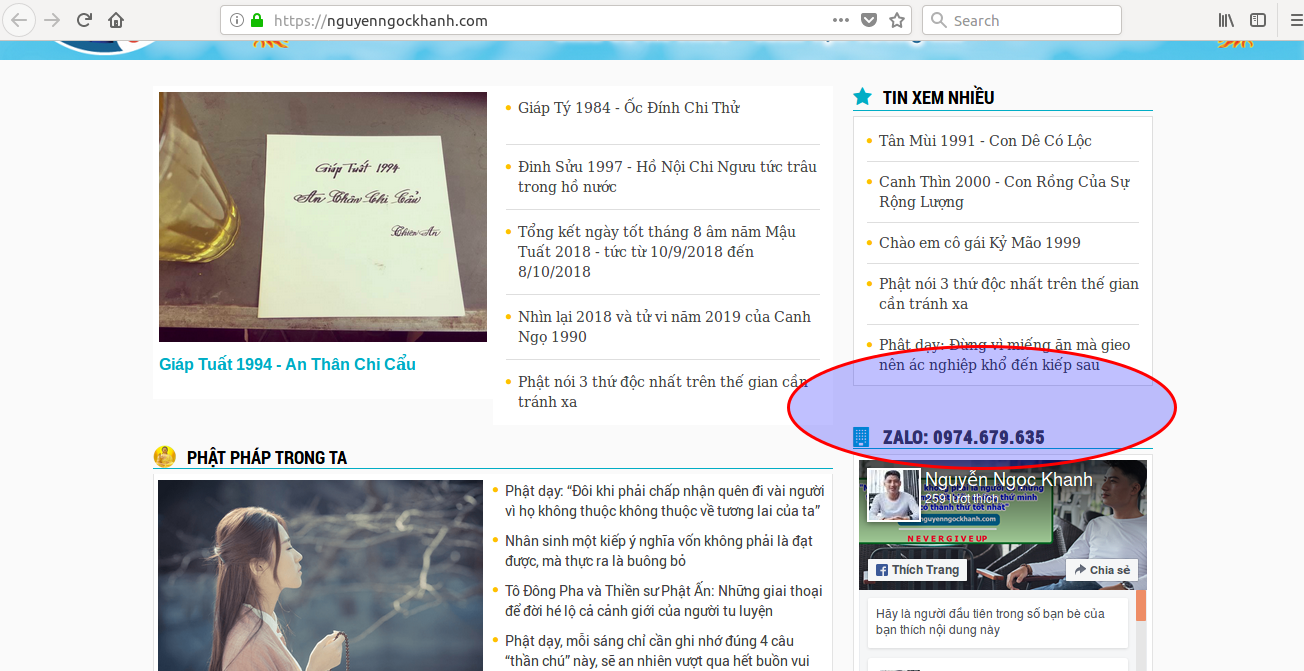This screenshot has height=671, width=1304.
Task: Open Canh Thìn 2000 - Con Rồng article
Action: 1004,192
